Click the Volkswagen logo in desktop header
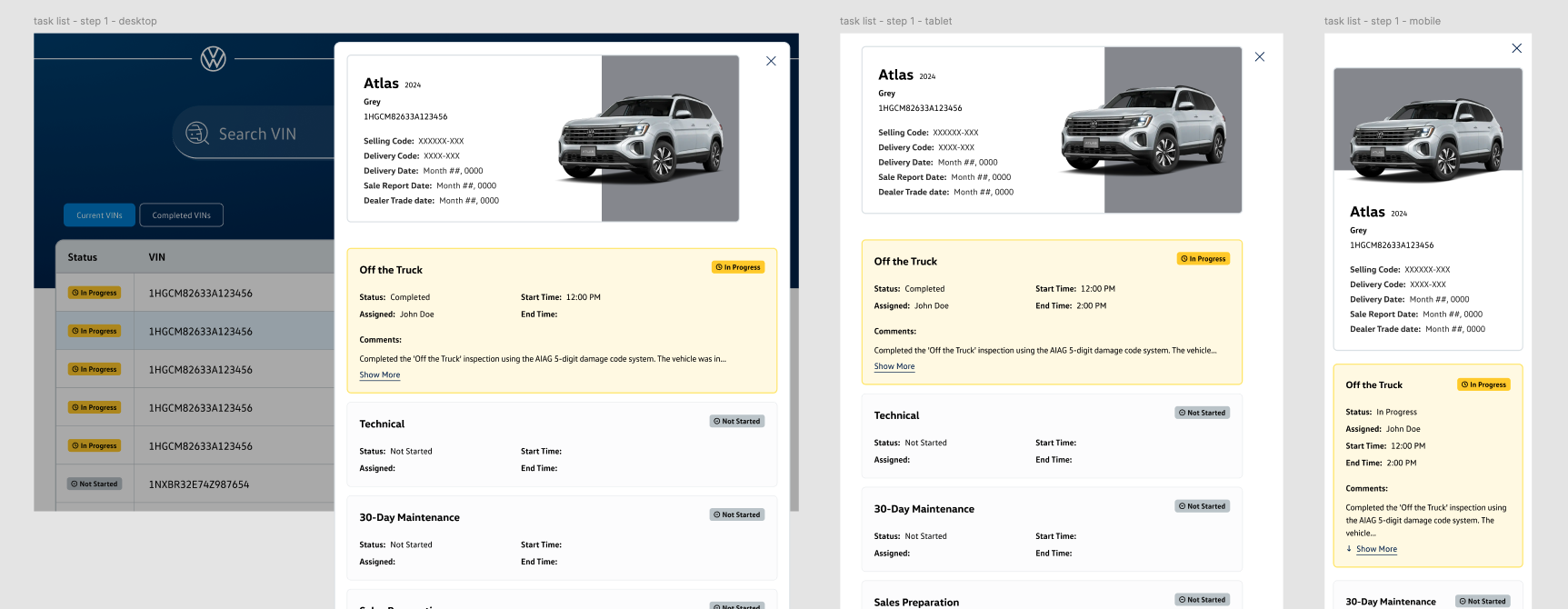 point(214,59)
